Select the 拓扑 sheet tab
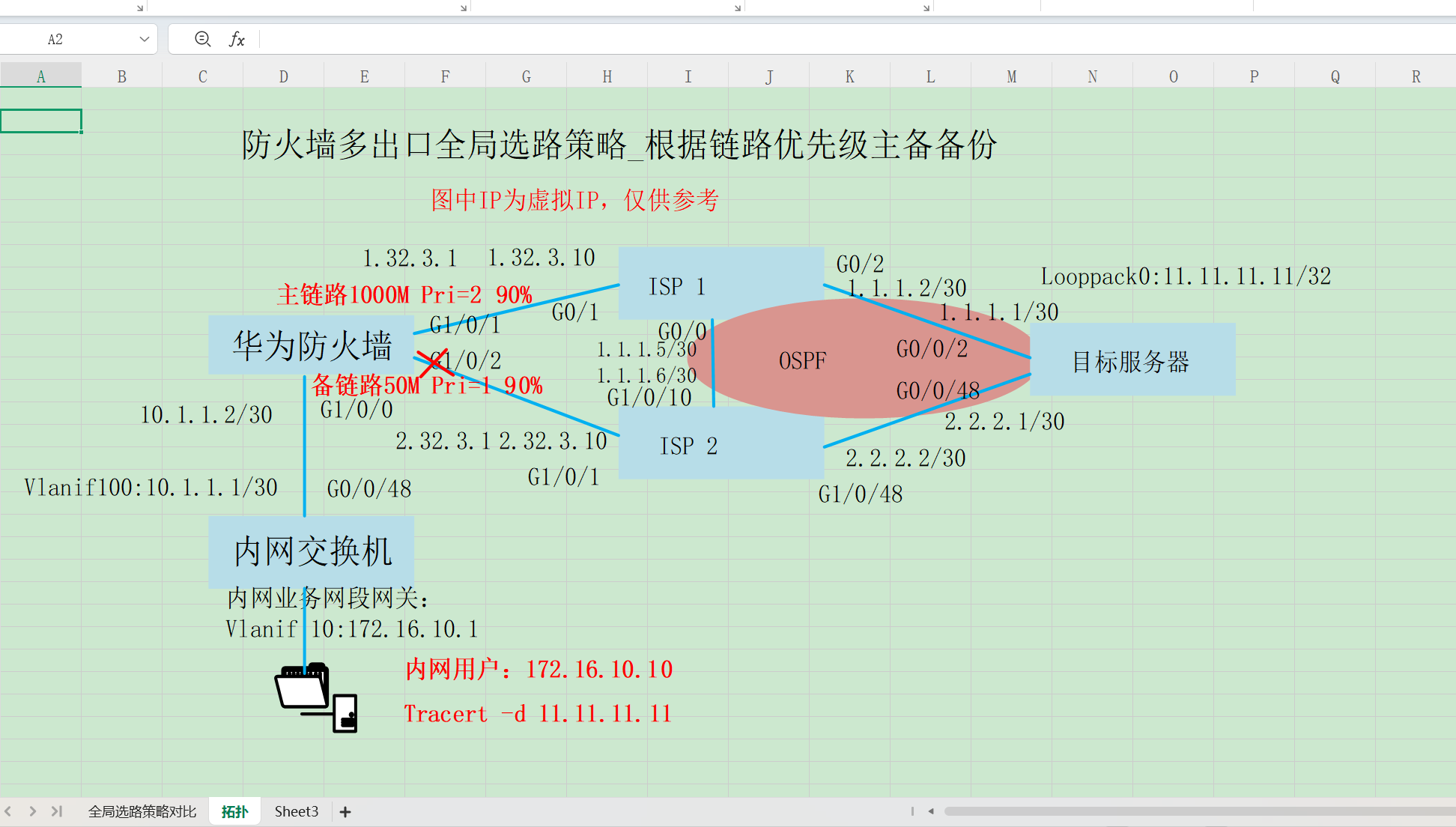 (234, 812)
